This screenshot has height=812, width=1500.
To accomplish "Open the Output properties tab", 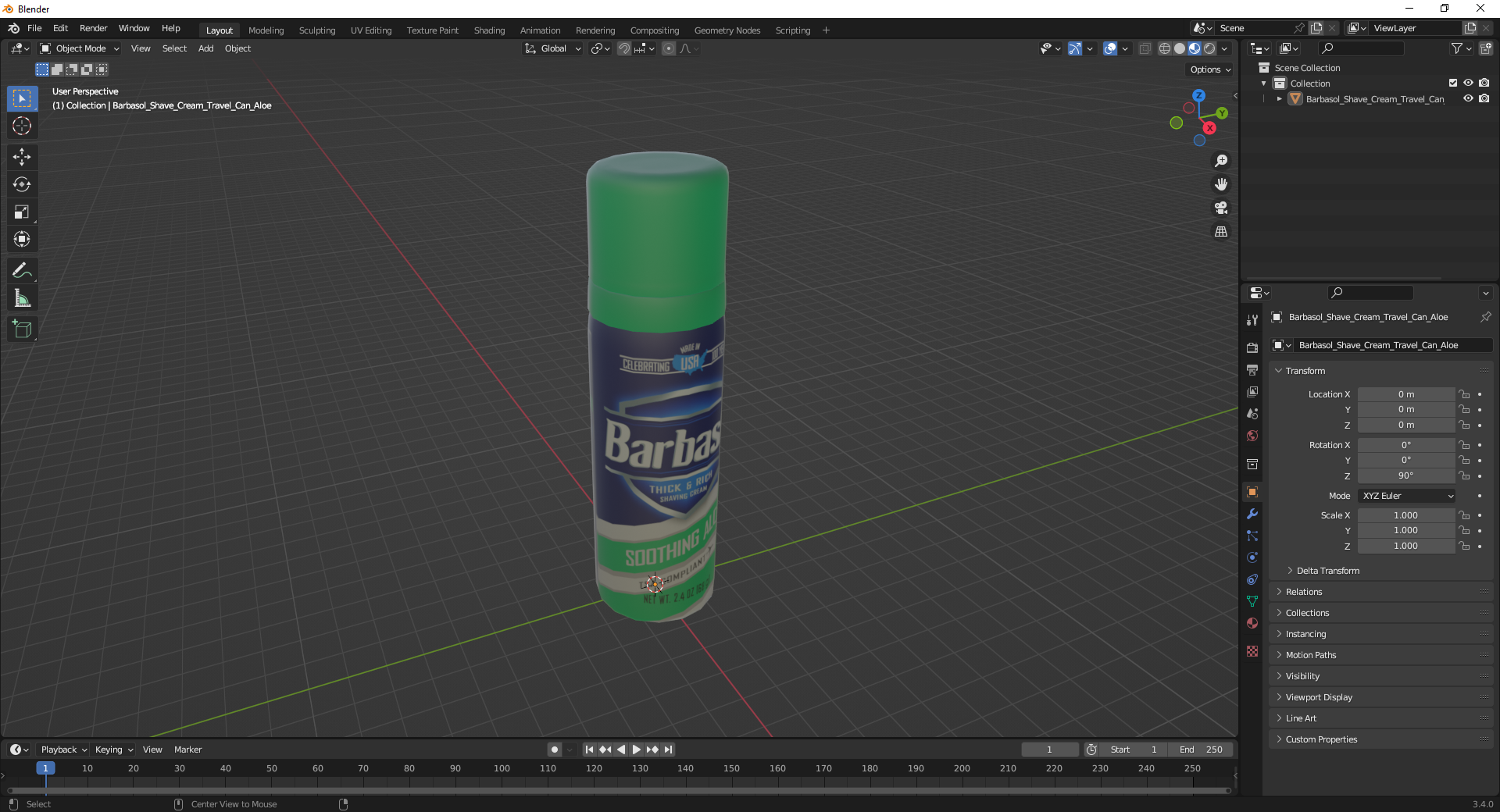I will click(x=1252, y=369).
